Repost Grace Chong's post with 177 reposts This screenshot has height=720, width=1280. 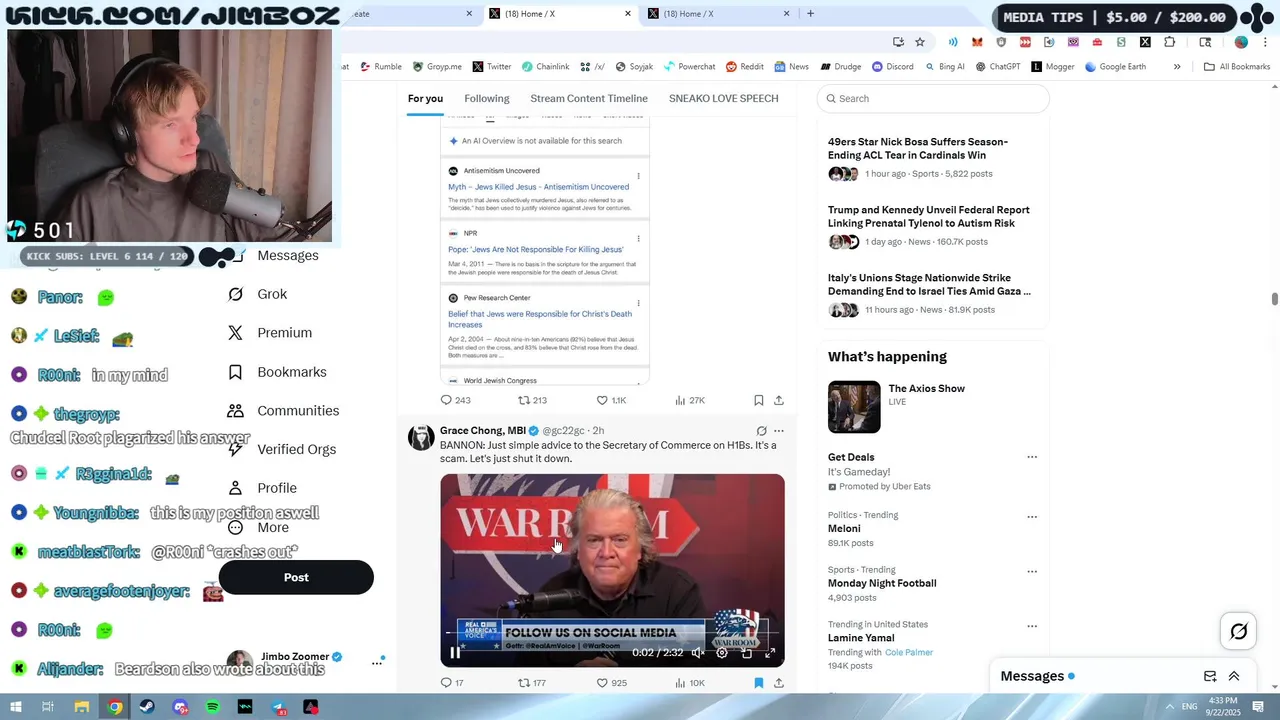click(x=532, y=683)
